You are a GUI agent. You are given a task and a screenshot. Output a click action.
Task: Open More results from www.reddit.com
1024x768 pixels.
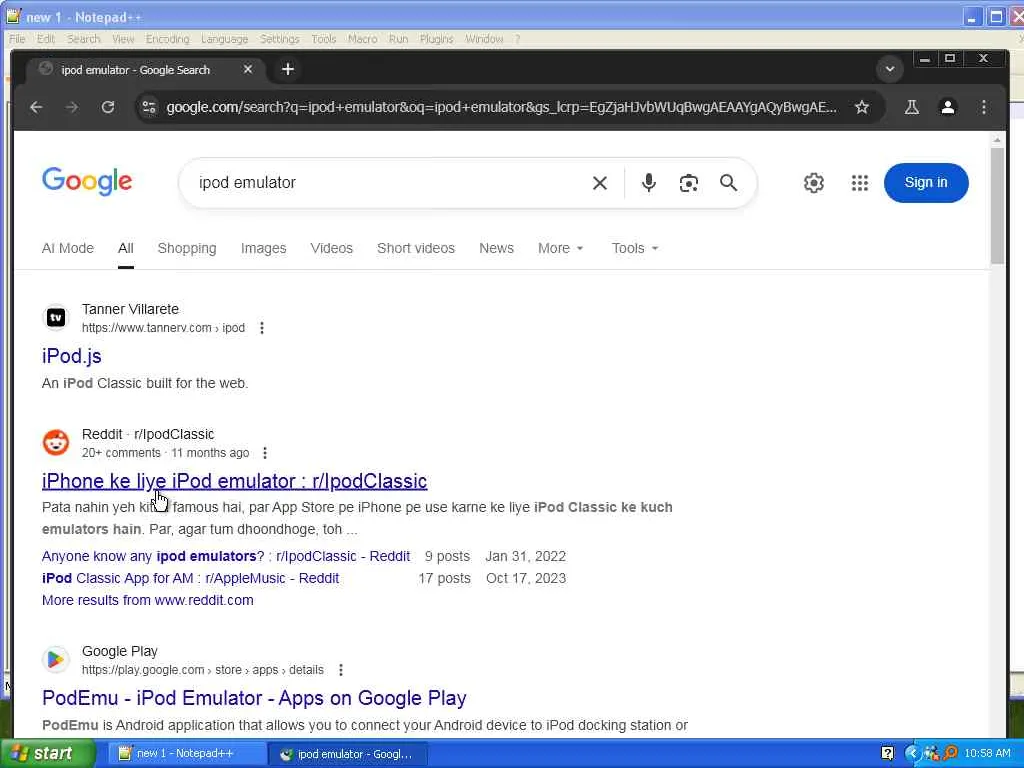[148, 600]
